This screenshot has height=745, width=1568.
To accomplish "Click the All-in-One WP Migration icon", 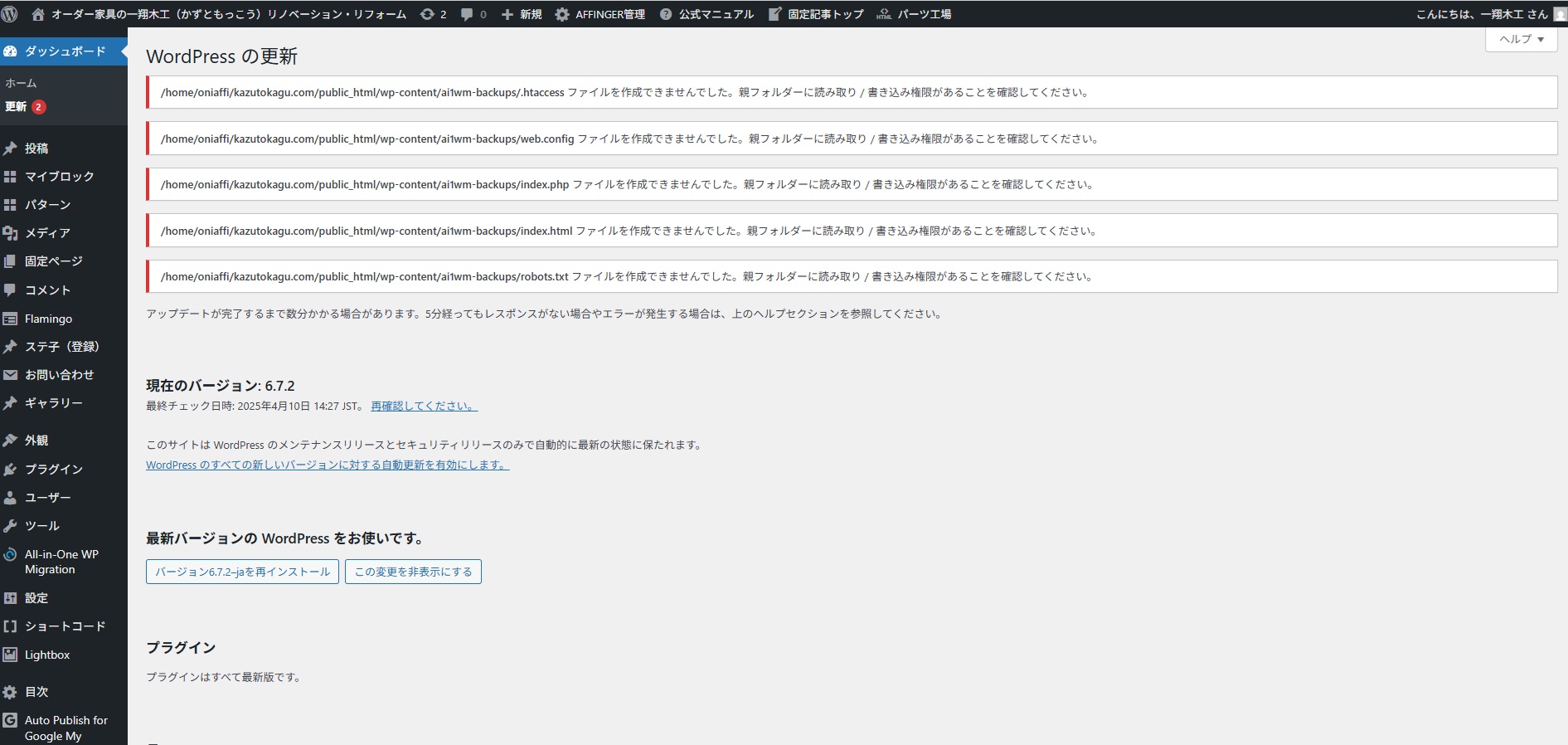I will pos(10,554).
